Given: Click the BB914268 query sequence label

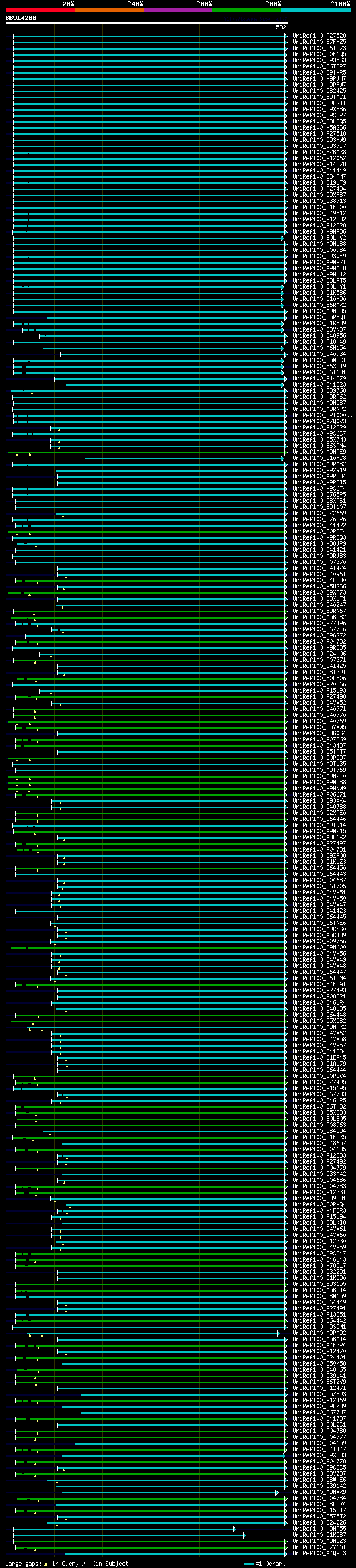Looking at the screenshot, I should tap(21, 18).
